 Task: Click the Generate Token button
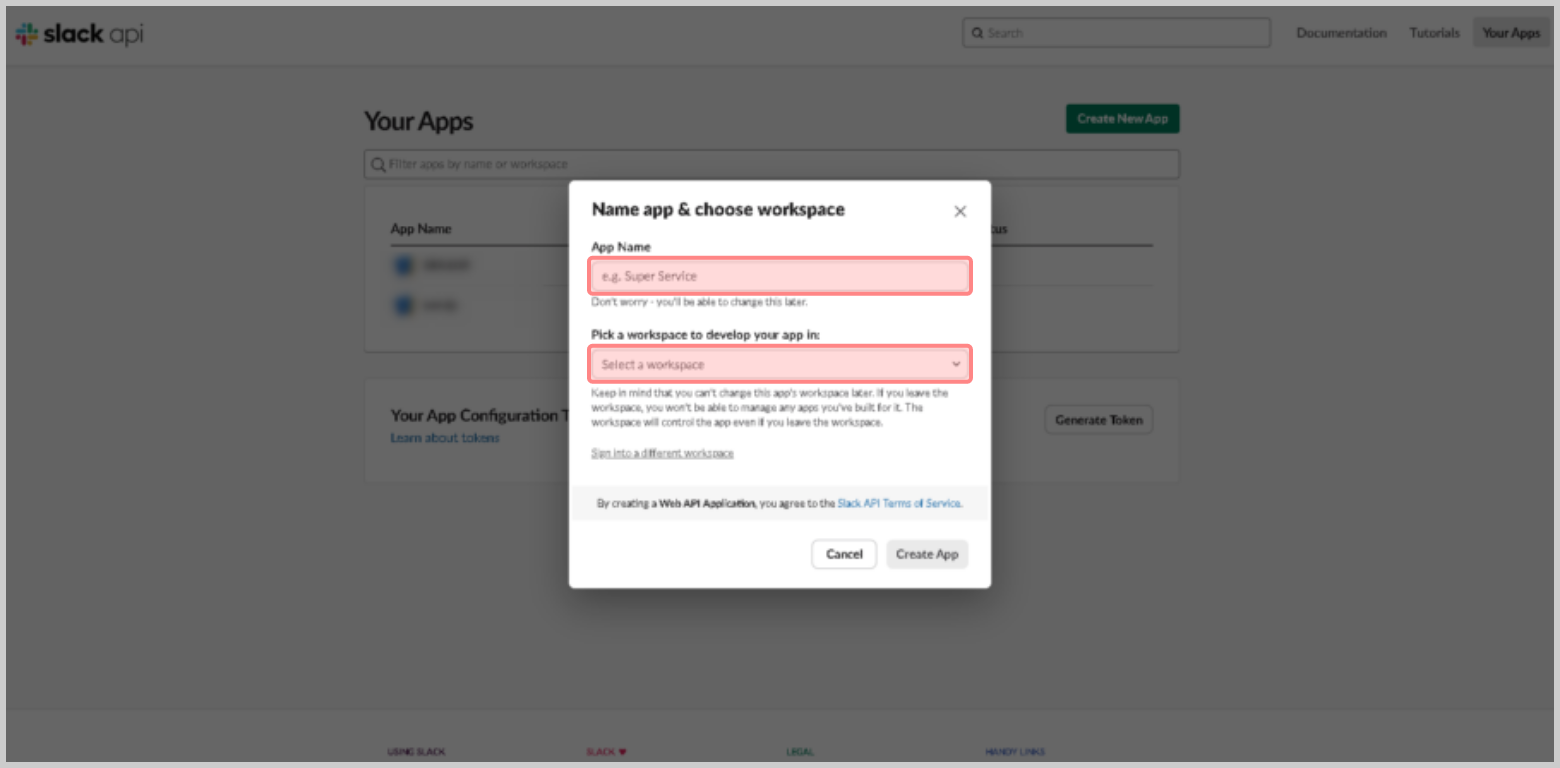coord(1098,420)
